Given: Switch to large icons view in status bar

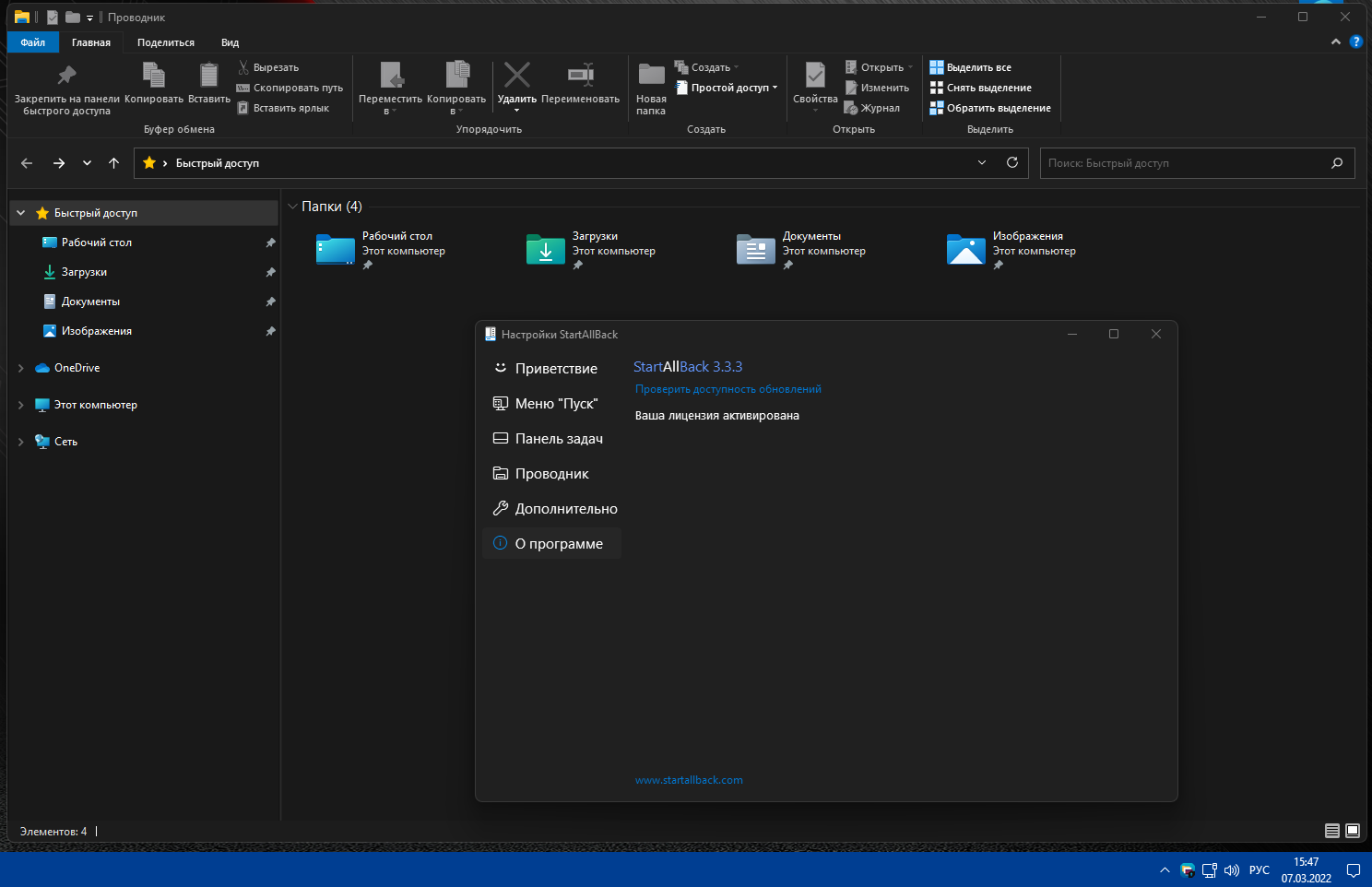Looking at the screenshot, I should (1353, 831).
